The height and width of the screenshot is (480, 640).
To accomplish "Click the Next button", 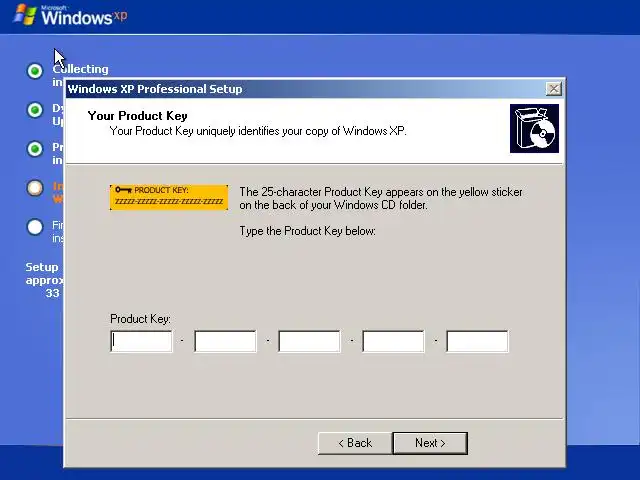I will (430, 443).
